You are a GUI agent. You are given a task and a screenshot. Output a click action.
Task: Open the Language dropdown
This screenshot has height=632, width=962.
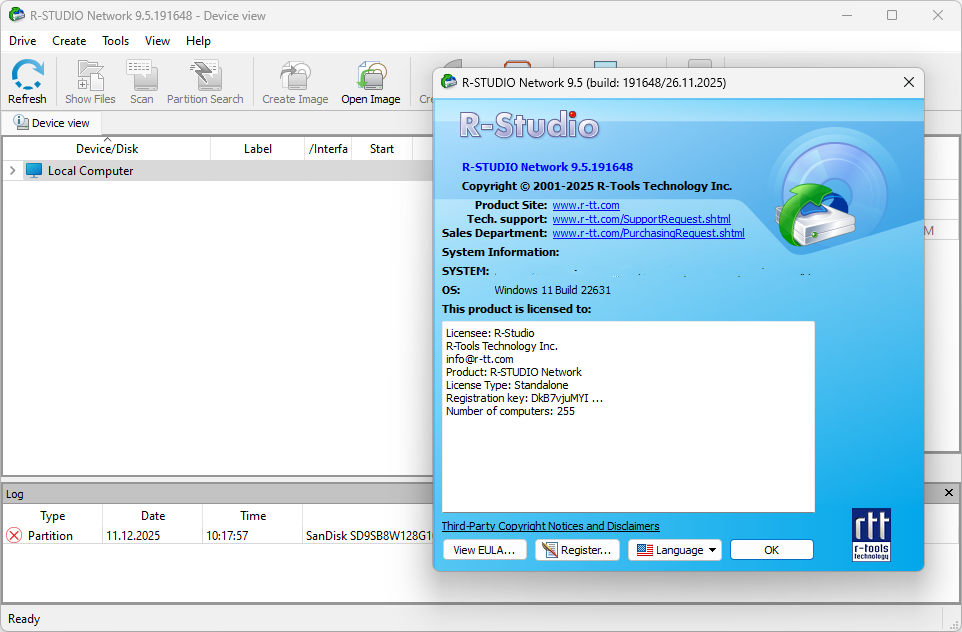[x=675, y=550]
